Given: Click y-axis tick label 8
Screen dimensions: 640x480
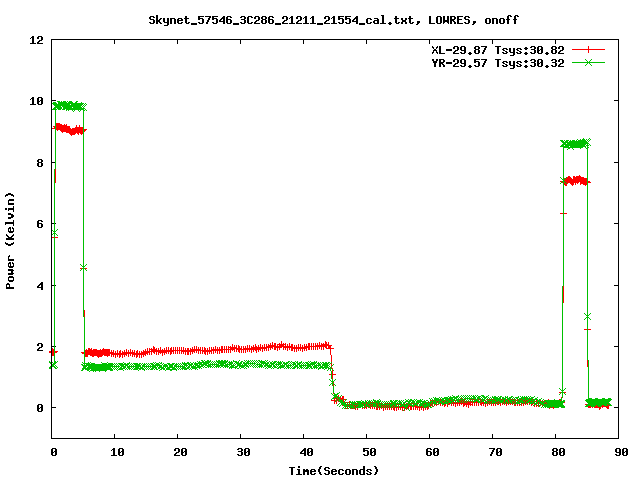Looking at the screenshot, I should click(40, 163).
